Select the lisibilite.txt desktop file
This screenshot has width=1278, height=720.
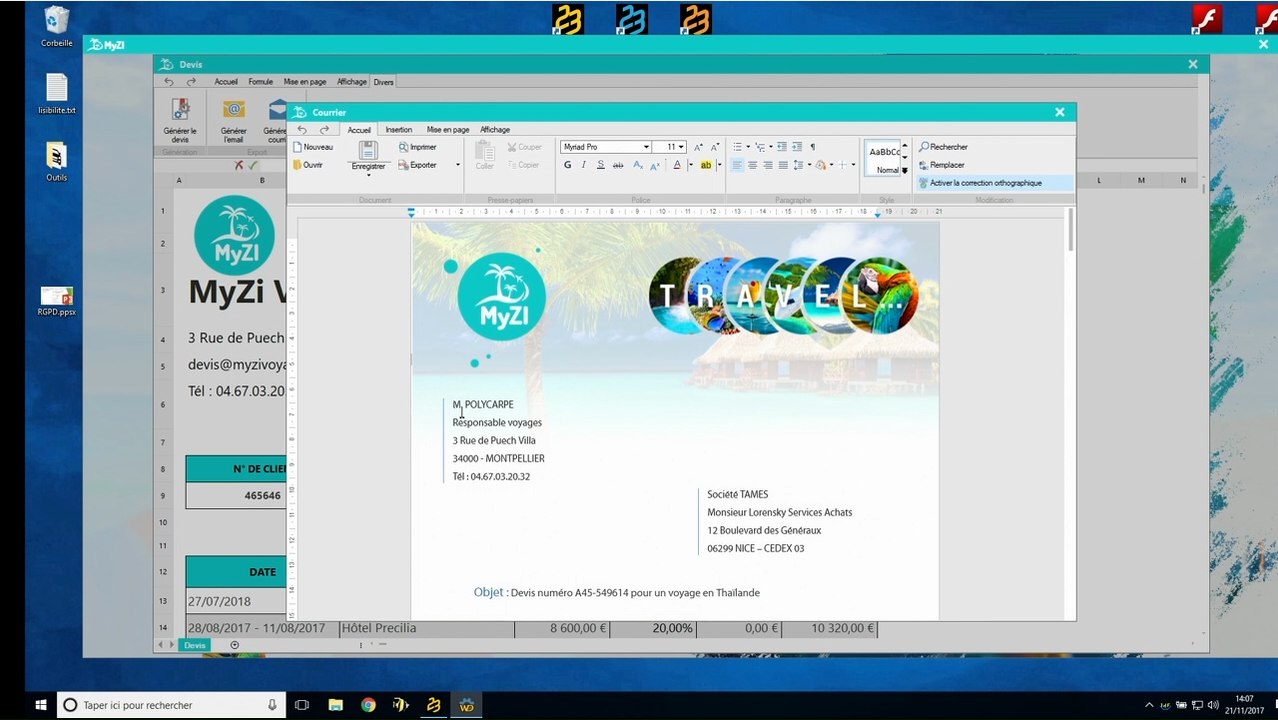pos(57,94)
